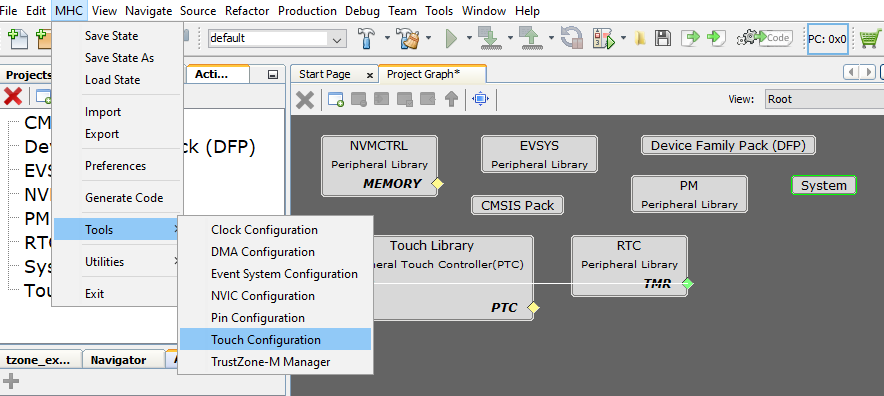This screenshot has height=396, width=884.
Task: Open Build Project dropdown arrow
Action: pos(387,38)
